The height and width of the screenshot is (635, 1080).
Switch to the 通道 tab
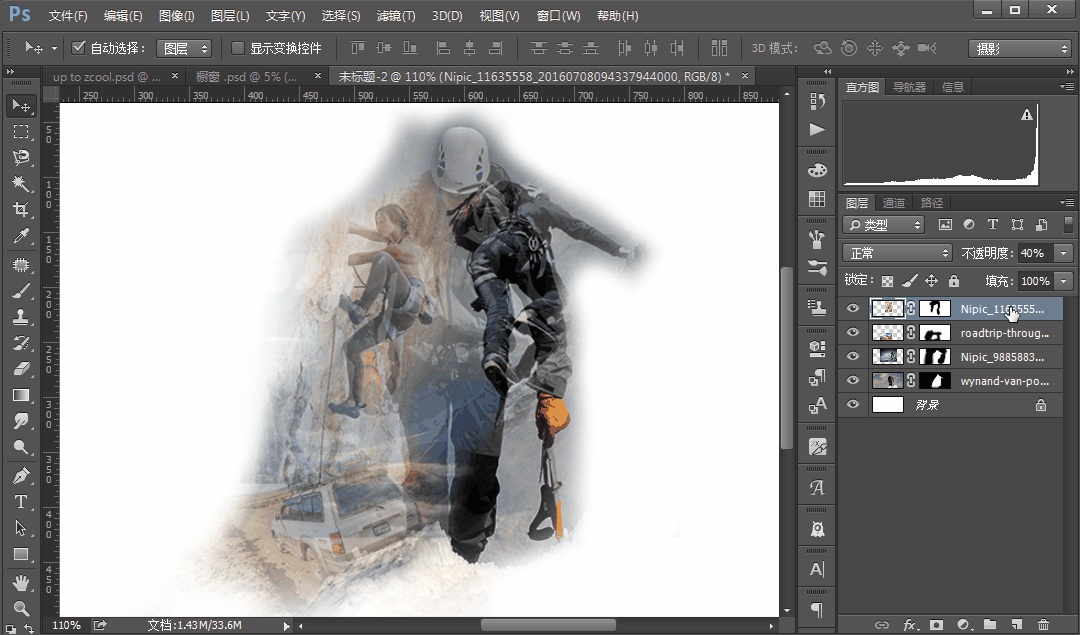click(893, 202)
